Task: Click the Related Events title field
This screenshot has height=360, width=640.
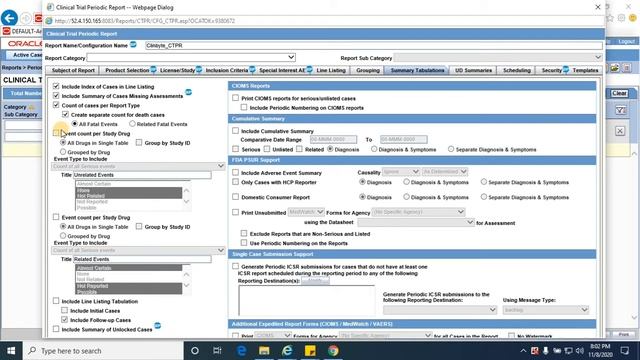Action: click(x=142, y=259)
